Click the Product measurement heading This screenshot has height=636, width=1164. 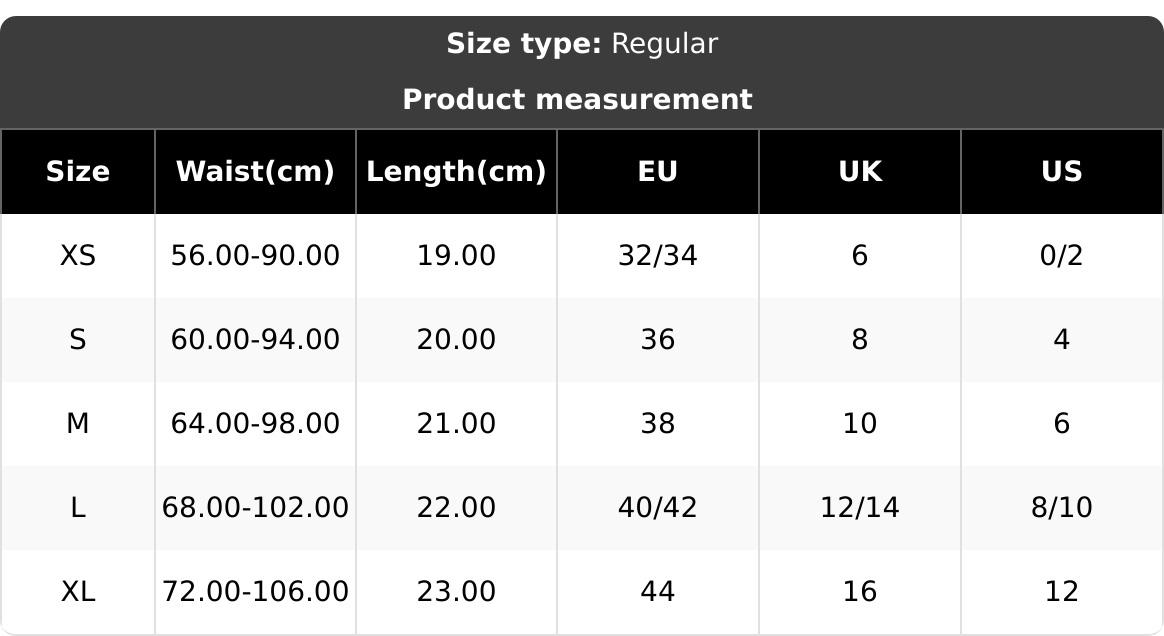pos(577,100)
